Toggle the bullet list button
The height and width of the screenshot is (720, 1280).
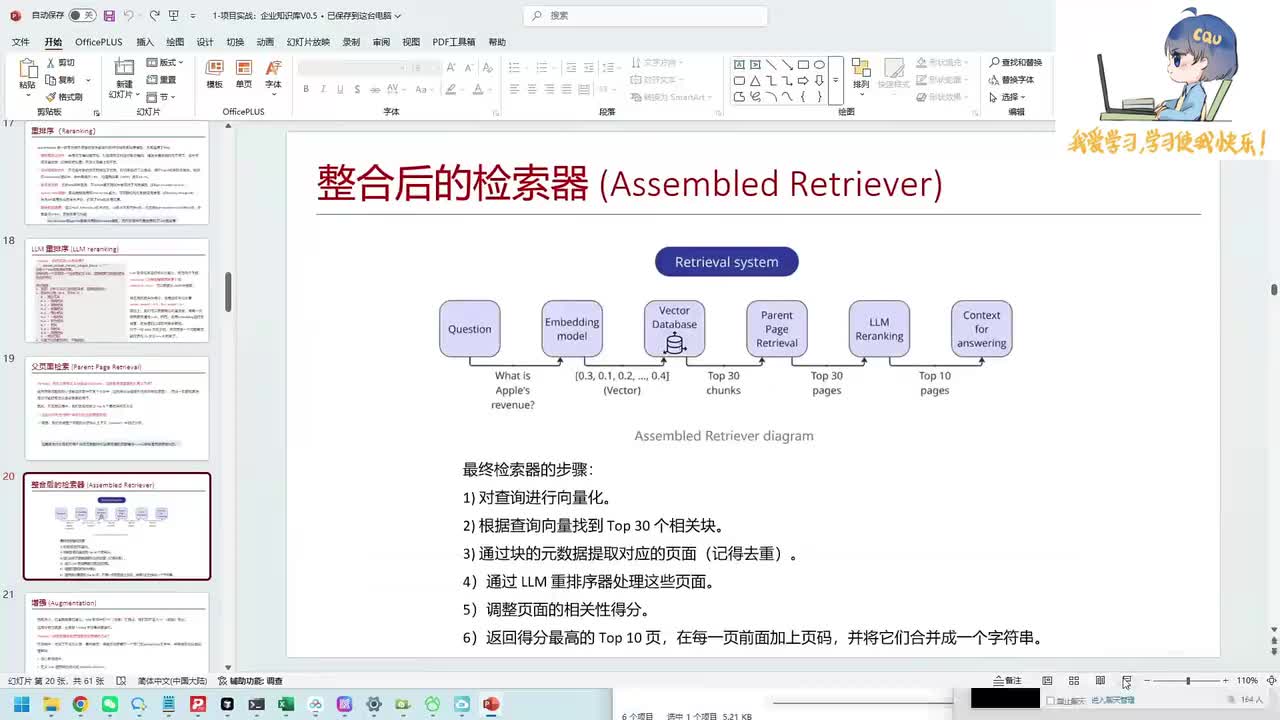coord(515,67)
